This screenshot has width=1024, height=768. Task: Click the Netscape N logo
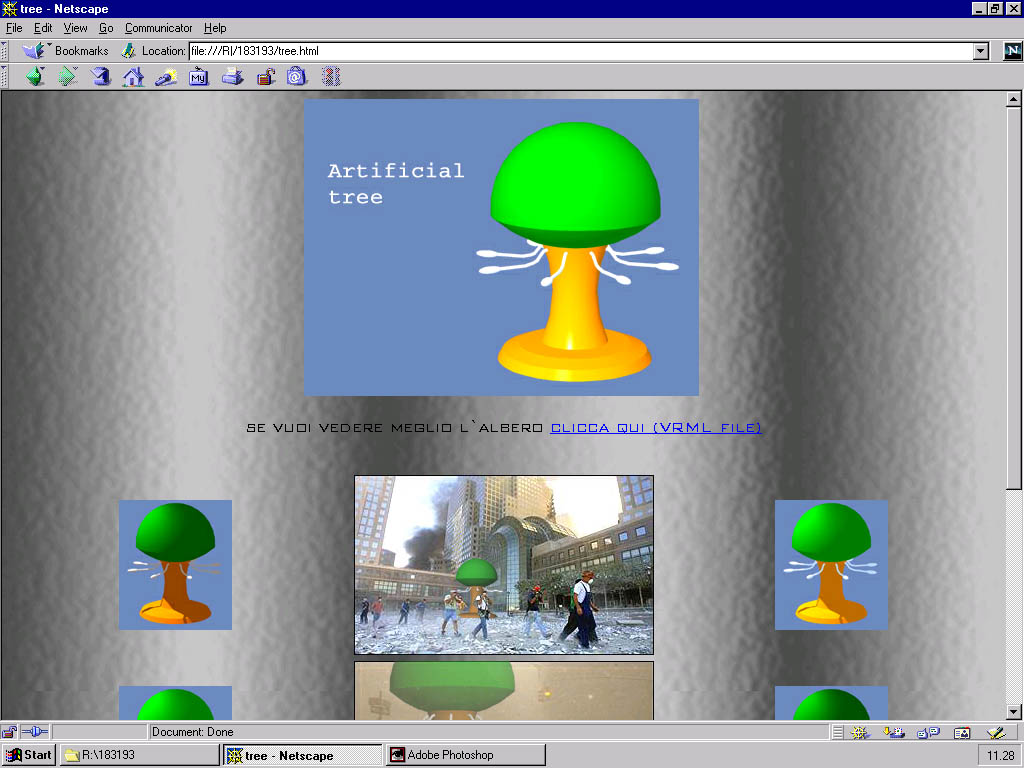point(1012,51)
